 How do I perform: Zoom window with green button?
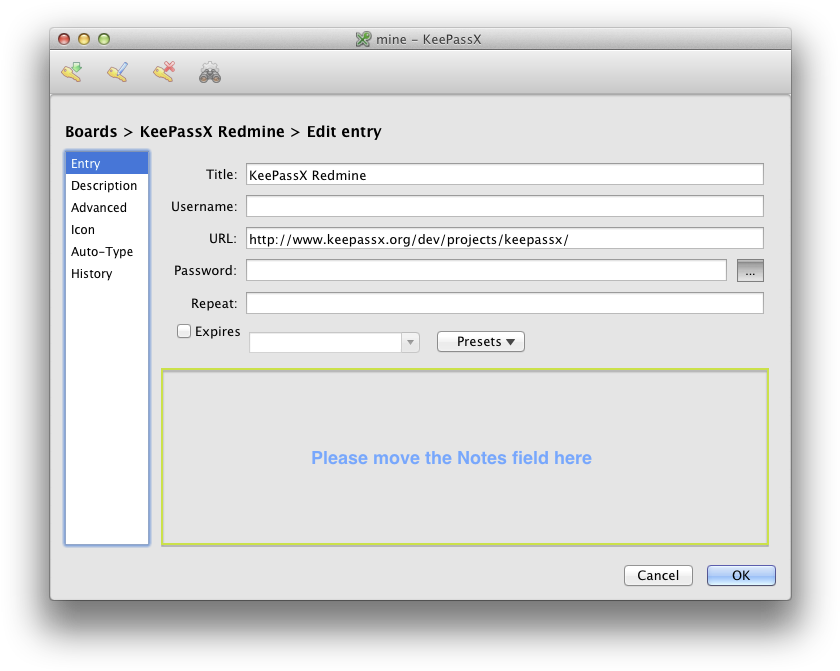coord(104,39)
